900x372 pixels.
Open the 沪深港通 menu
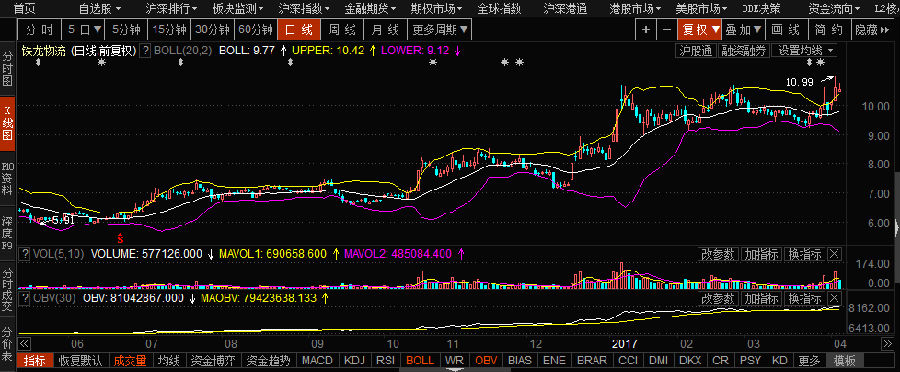click(565, 9)
